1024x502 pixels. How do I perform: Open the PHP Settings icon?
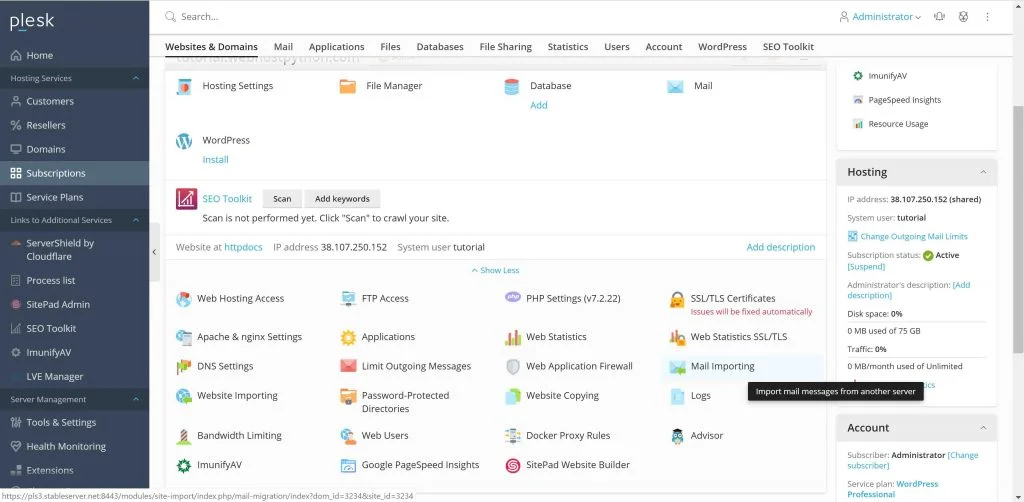click(513, 298)
